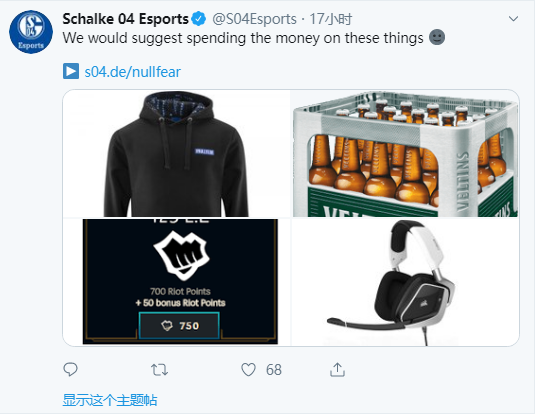Click the blue verified badge
Viewport: 547px width, 414px height.
199,19
